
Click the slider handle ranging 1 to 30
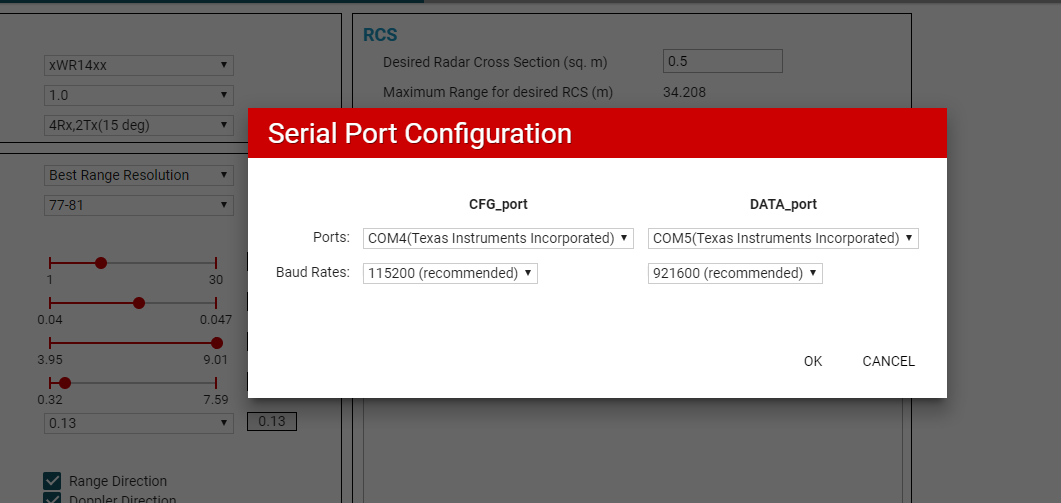pos(100,263)
